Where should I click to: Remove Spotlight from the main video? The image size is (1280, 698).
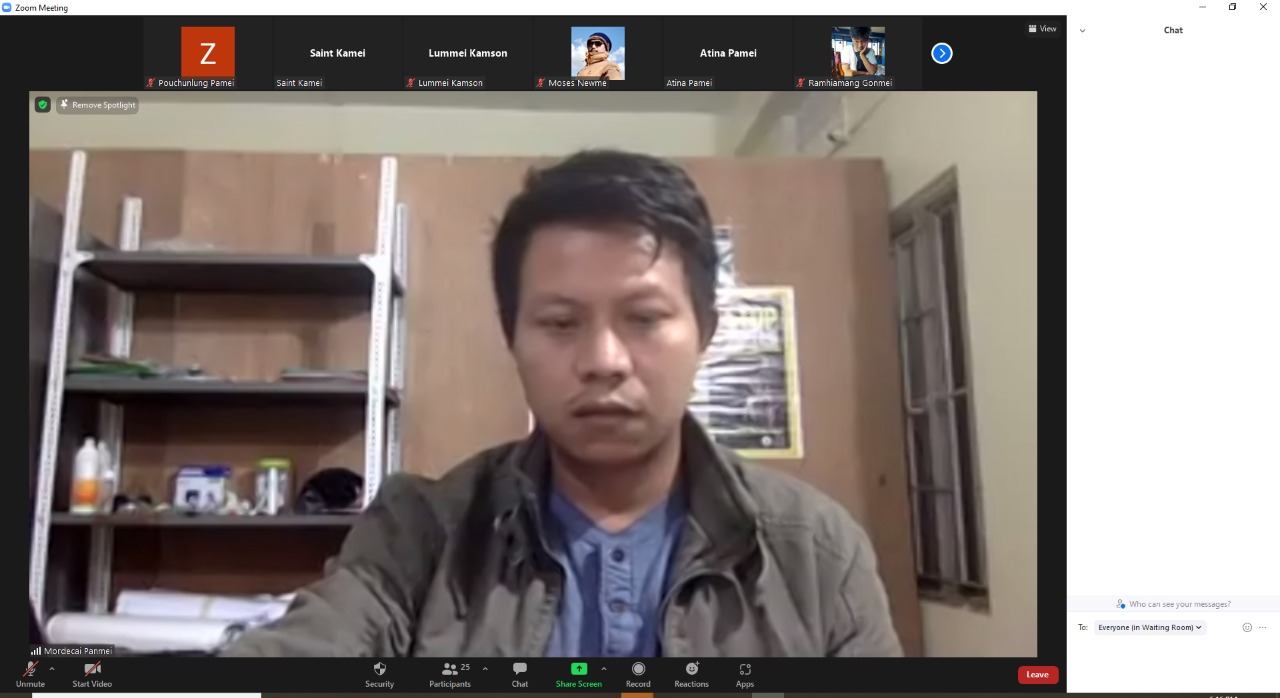point(98,105)
